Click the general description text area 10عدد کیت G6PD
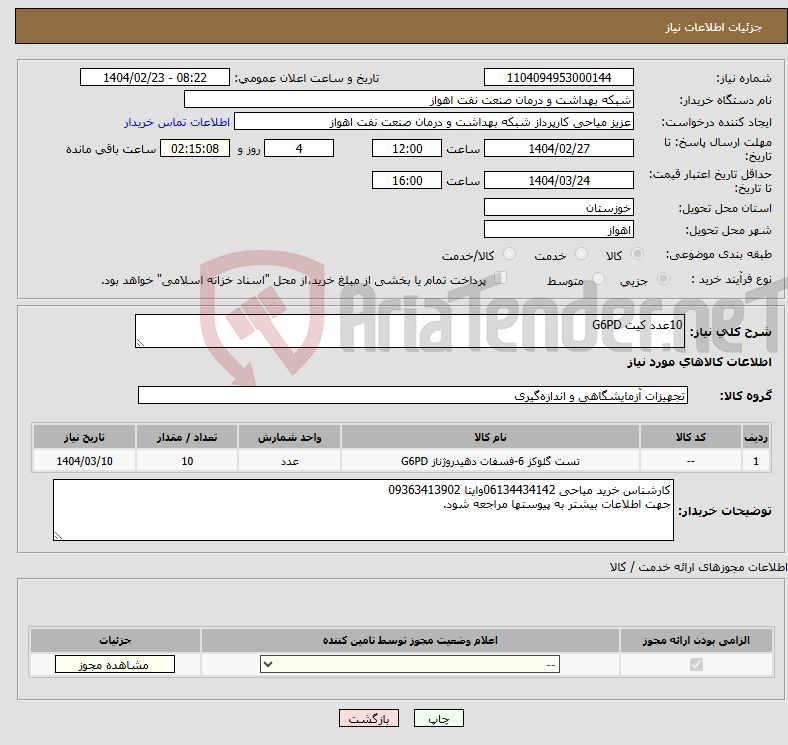This screenshot has height=745, width=788. coord(410,331)
